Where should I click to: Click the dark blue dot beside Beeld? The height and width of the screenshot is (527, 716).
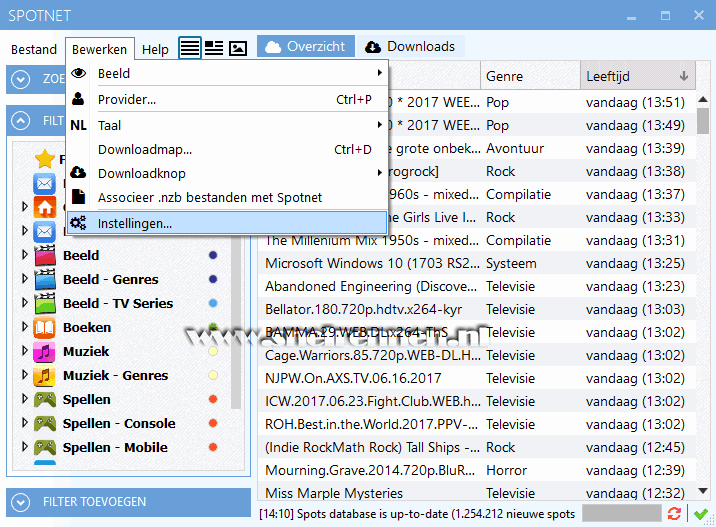point(213,255)
